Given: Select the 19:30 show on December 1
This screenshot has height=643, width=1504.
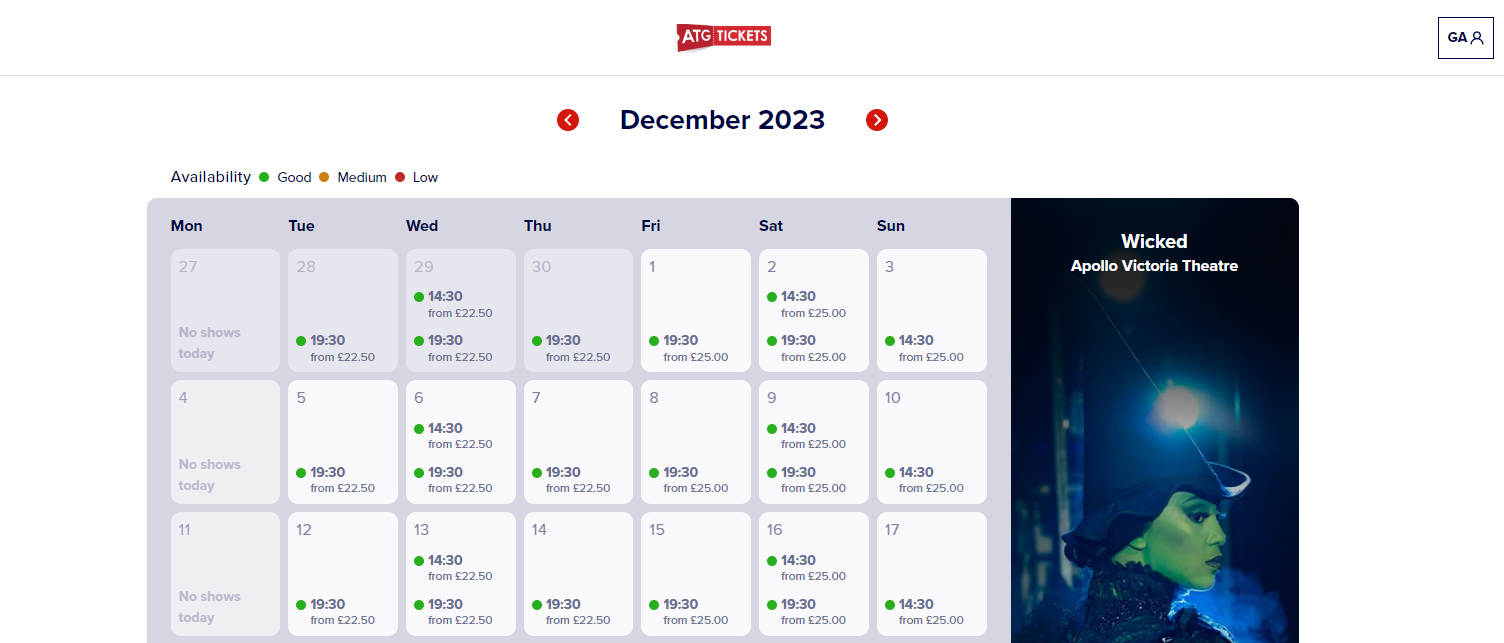Looking at the screenshot, I should (688, 348).
